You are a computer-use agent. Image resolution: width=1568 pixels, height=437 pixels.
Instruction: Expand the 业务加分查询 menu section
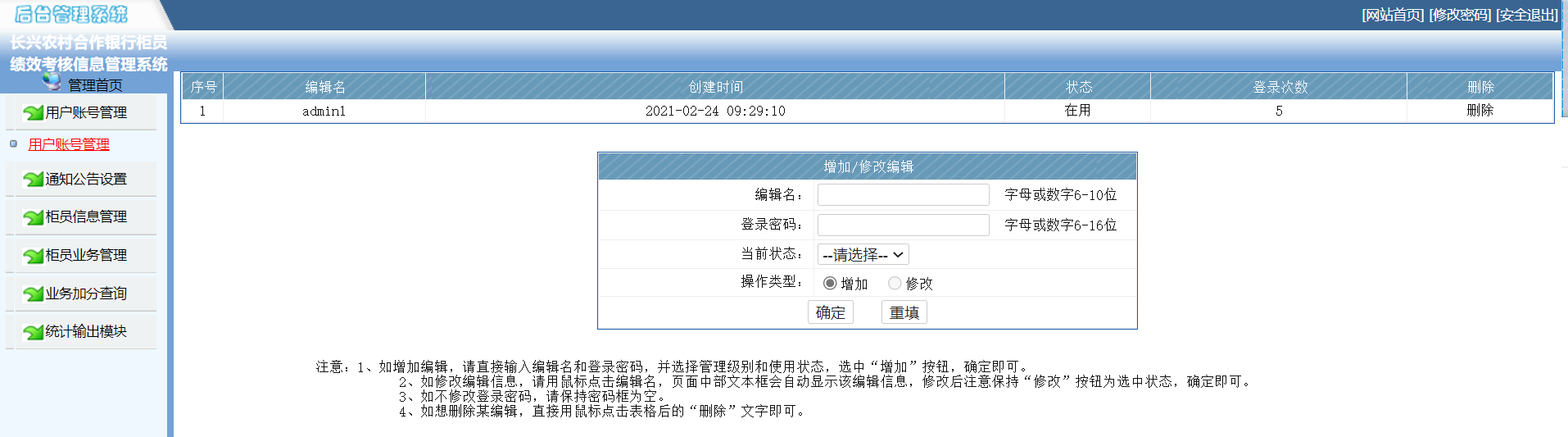(x=86, y=294)
